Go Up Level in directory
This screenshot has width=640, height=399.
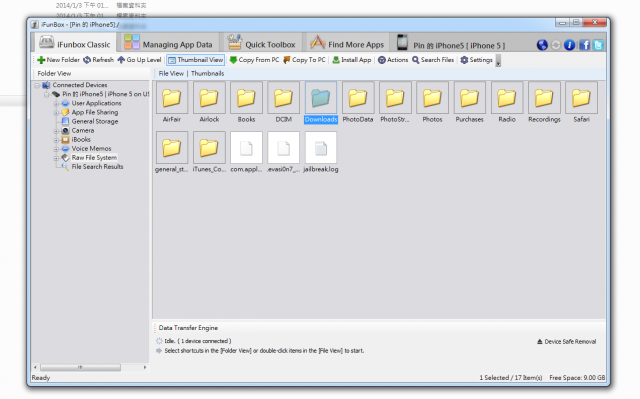click(139, 60)
